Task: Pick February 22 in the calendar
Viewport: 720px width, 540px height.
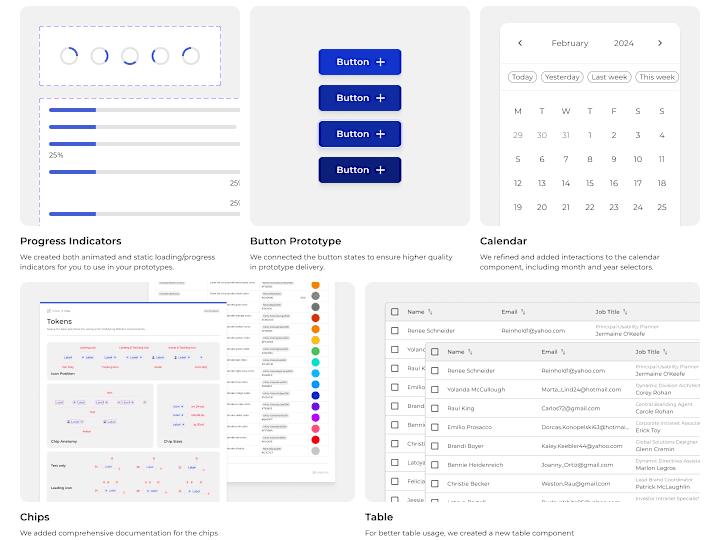Action: coord(590,207)
